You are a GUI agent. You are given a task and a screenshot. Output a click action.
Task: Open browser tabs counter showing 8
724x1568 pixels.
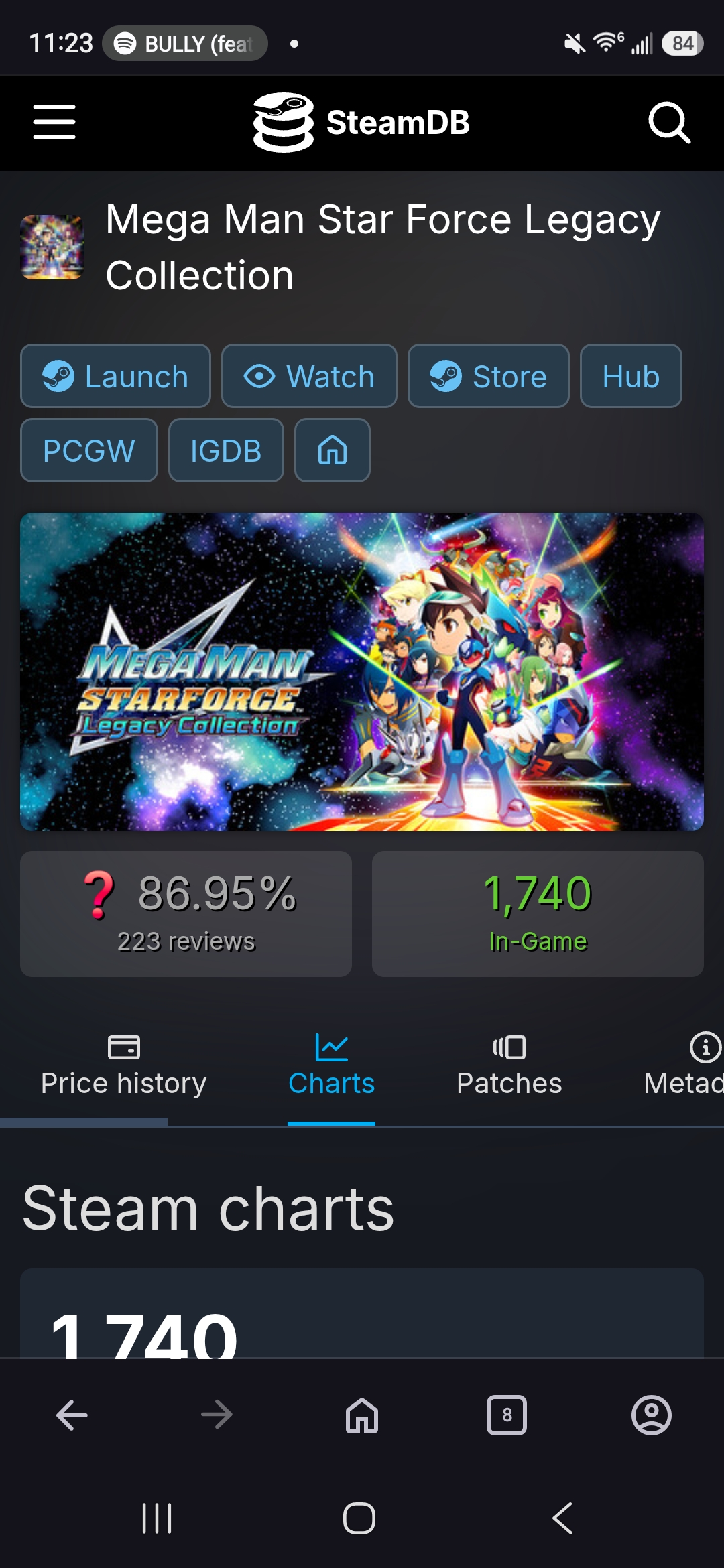pyautogui.click(x=507, y=1415)
